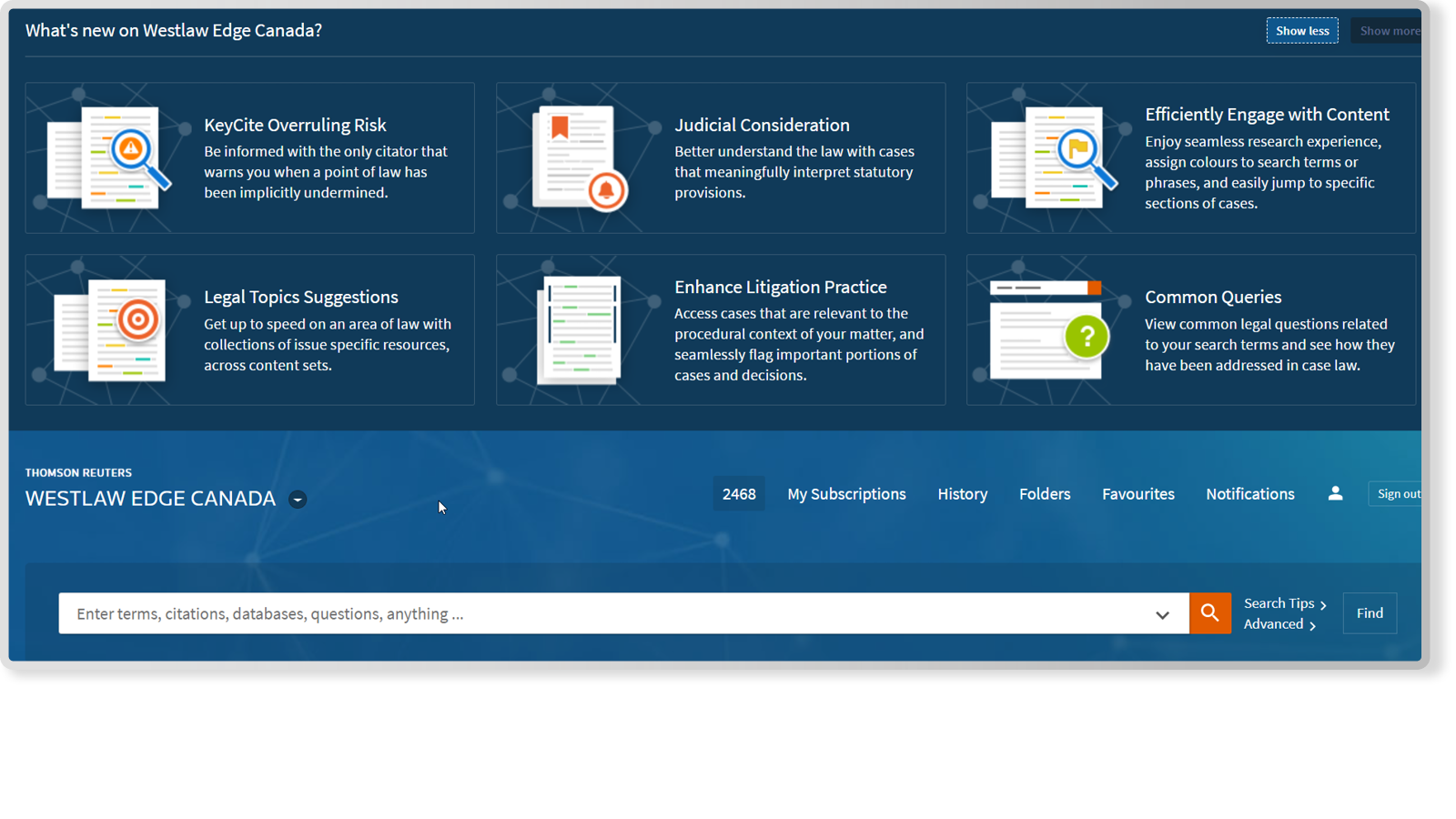
Task: Open the Notifications menu
Action: click(1249, 494)
